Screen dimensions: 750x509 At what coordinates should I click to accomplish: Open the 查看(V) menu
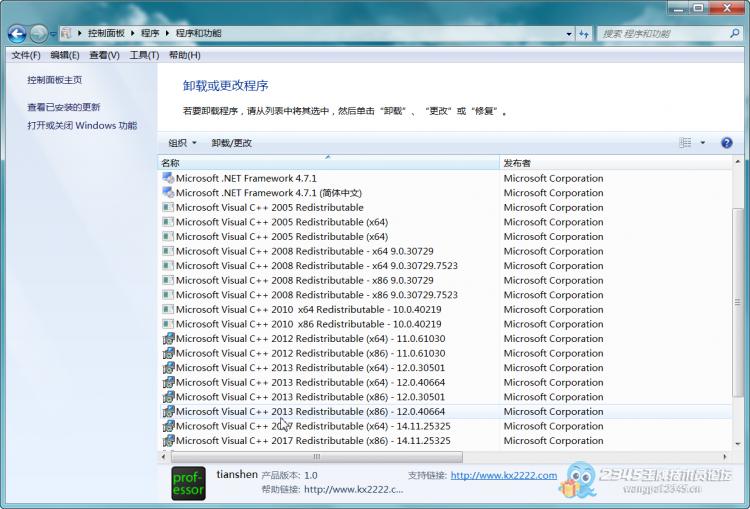pyautogui.click(x=104, y=55)
